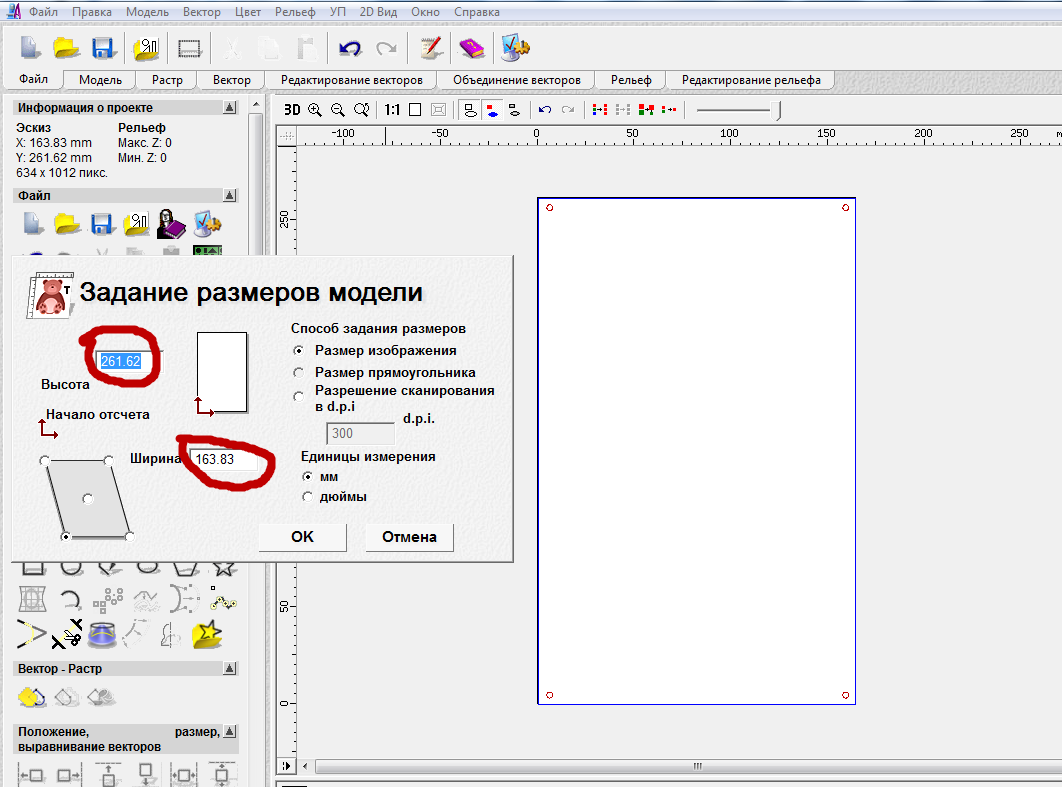Viewport: 1062px width, 787px height.
Task: Collapse Положение, размер, выравнивание векторов section
Action: 230,731
